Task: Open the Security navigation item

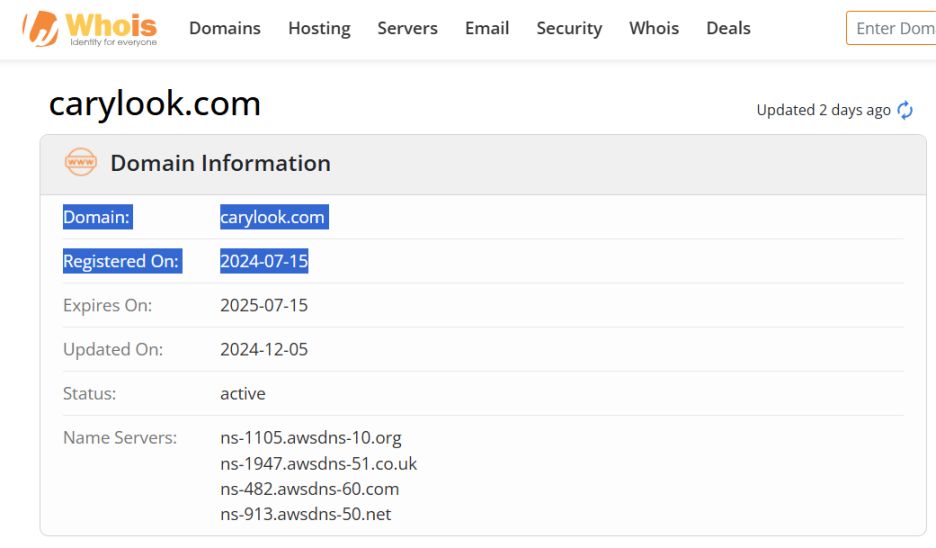Action: tap(569, 28)
